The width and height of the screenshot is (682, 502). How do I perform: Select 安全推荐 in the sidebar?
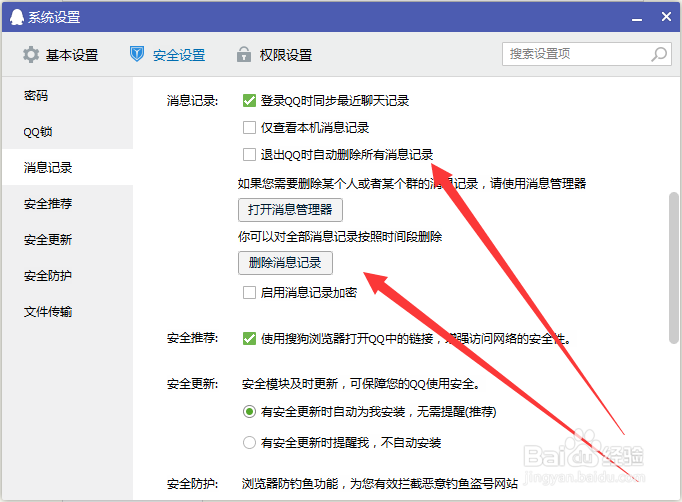[67, 204]
